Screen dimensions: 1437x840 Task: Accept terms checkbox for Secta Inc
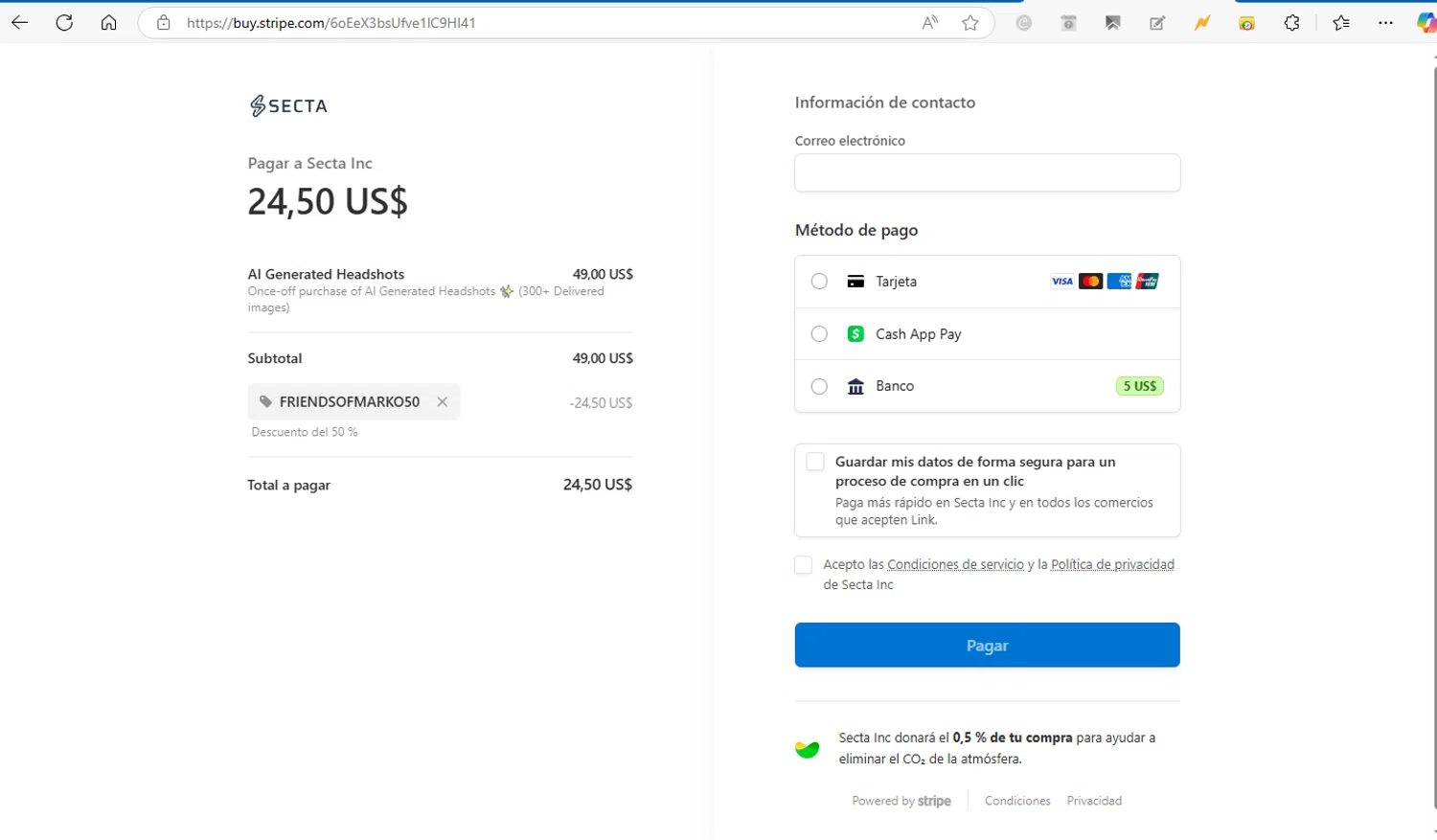click(x=803, y=565)
